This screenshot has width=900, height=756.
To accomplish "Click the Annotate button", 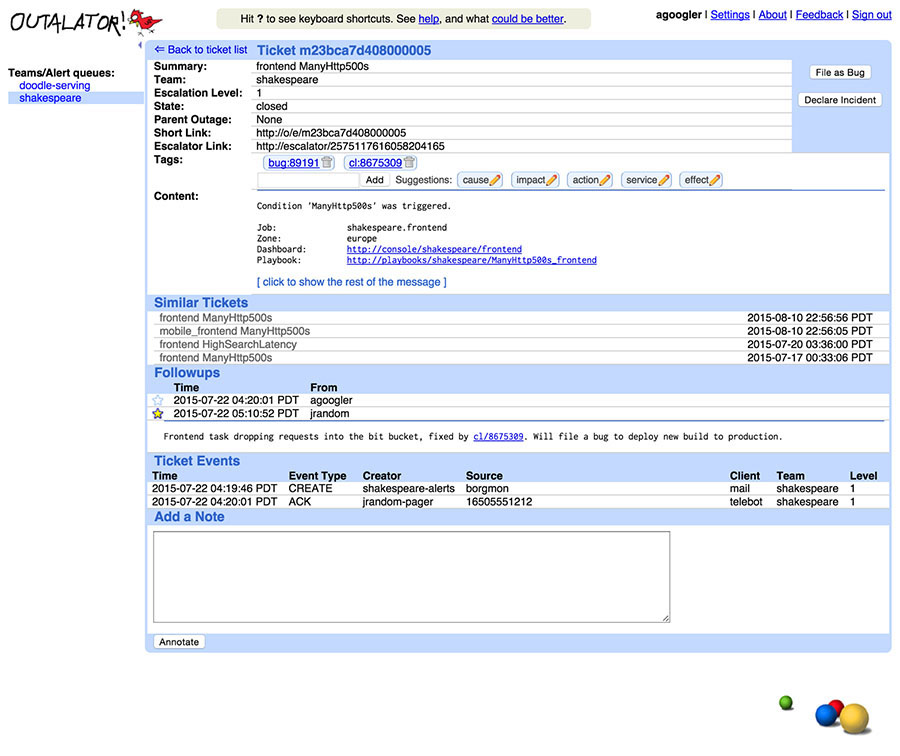I will point(179,642).
